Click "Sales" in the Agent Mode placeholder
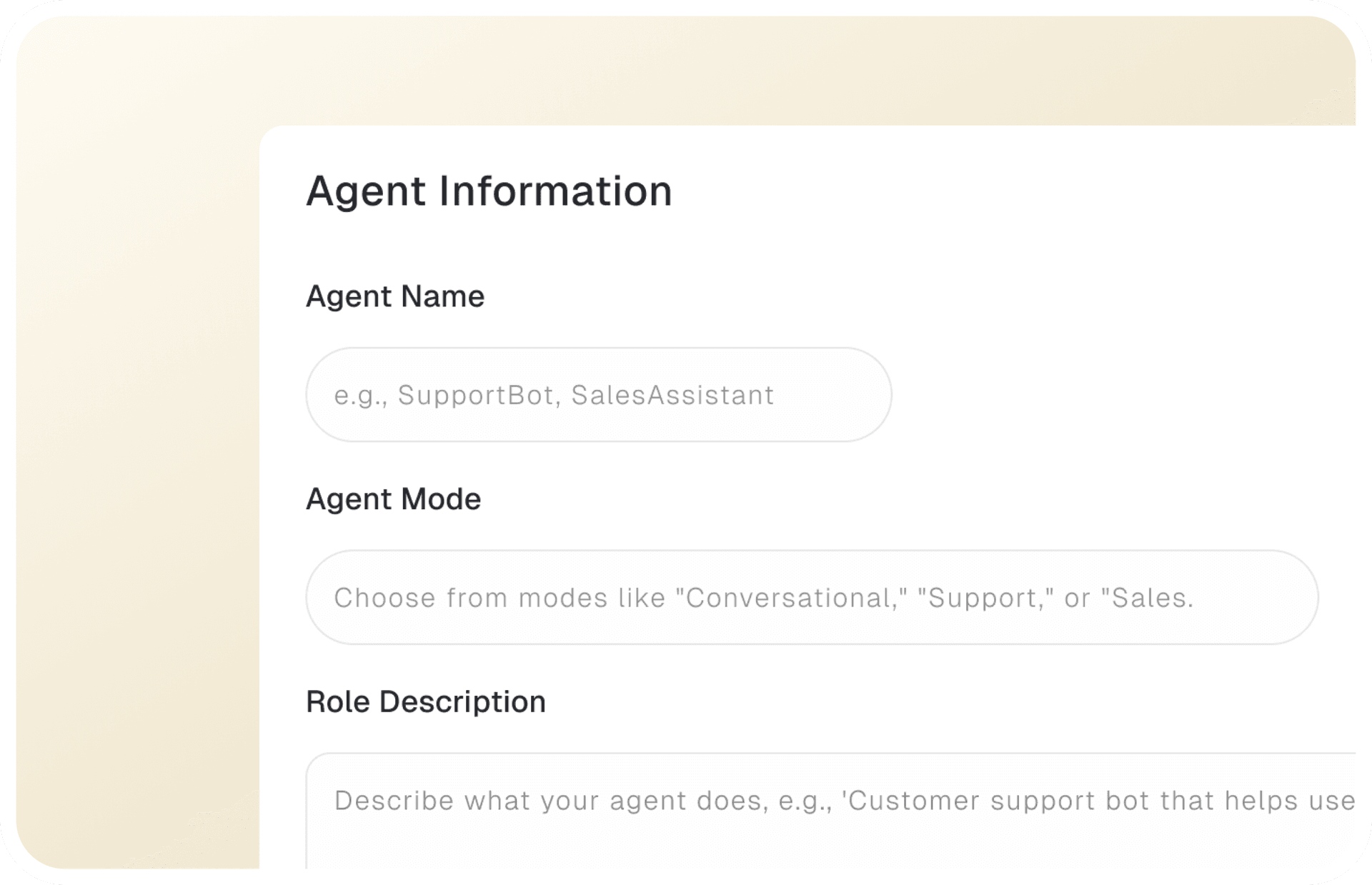1372x885 pixels. (1148, 599)
